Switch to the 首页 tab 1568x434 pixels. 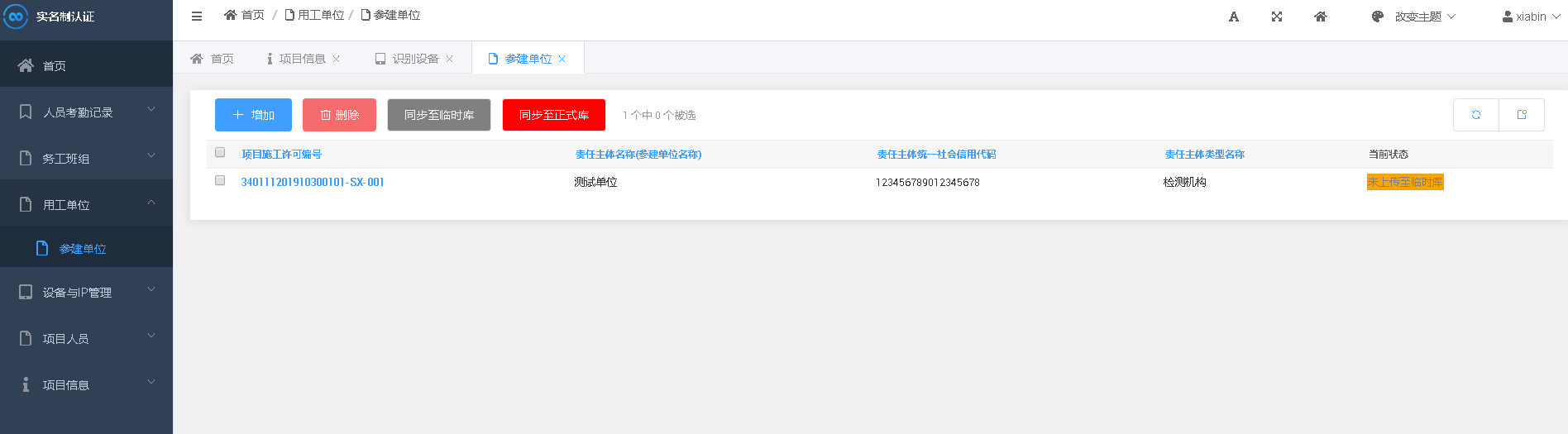(213, 59)
